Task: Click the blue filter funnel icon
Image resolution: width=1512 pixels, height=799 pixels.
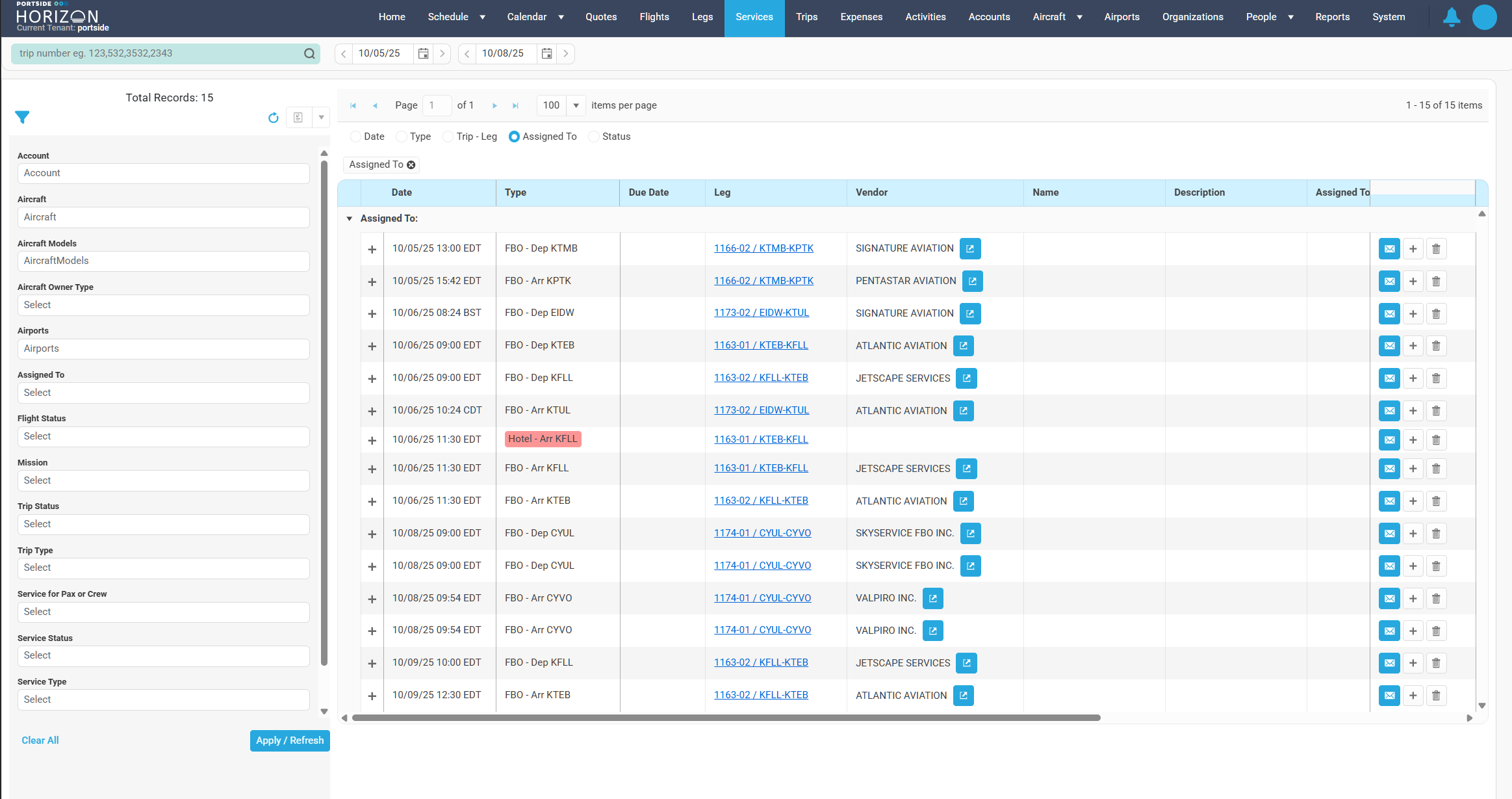Action: coord(22,117)
